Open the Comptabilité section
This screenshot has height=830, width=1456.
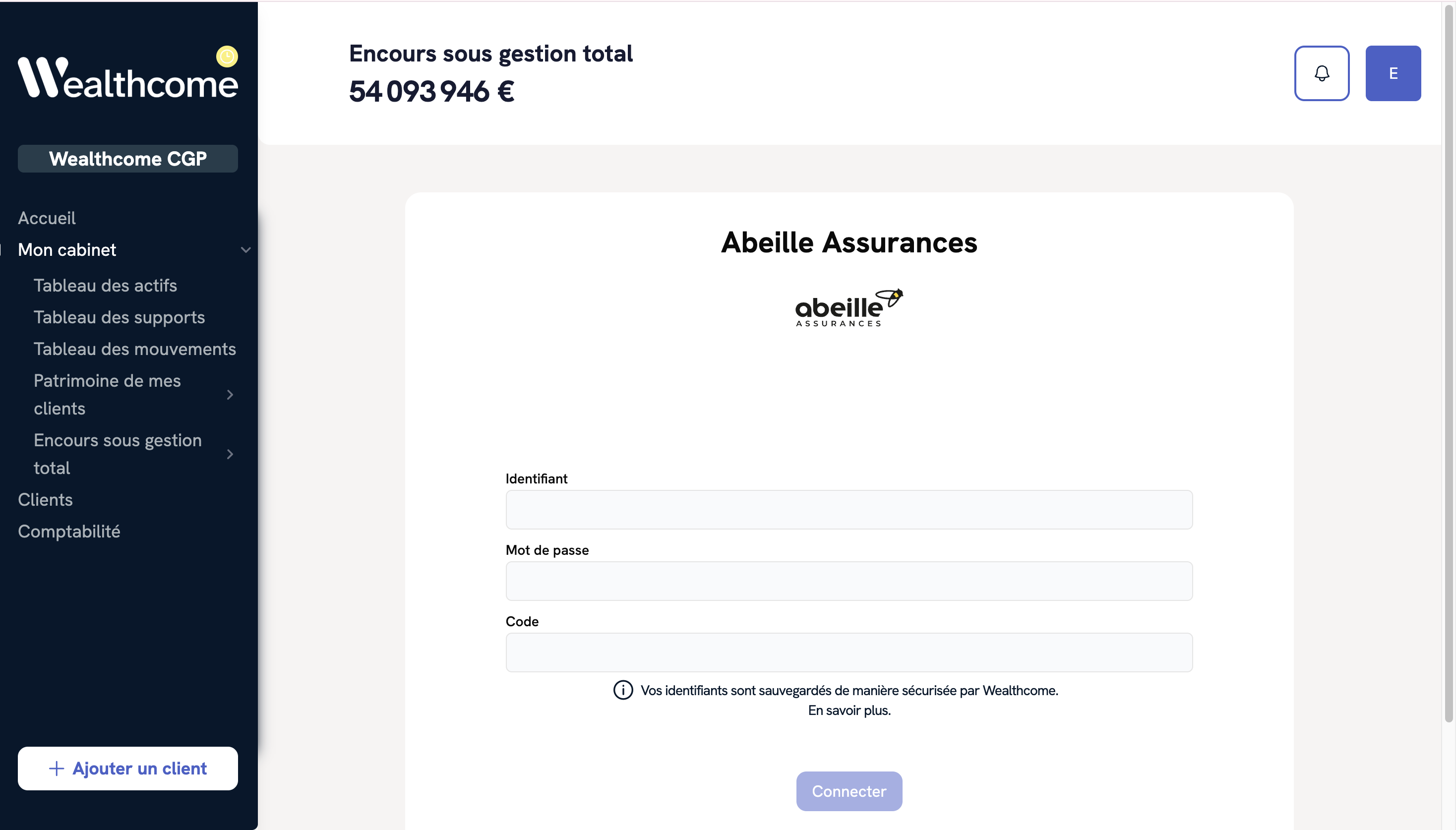(x=69, y=532)
